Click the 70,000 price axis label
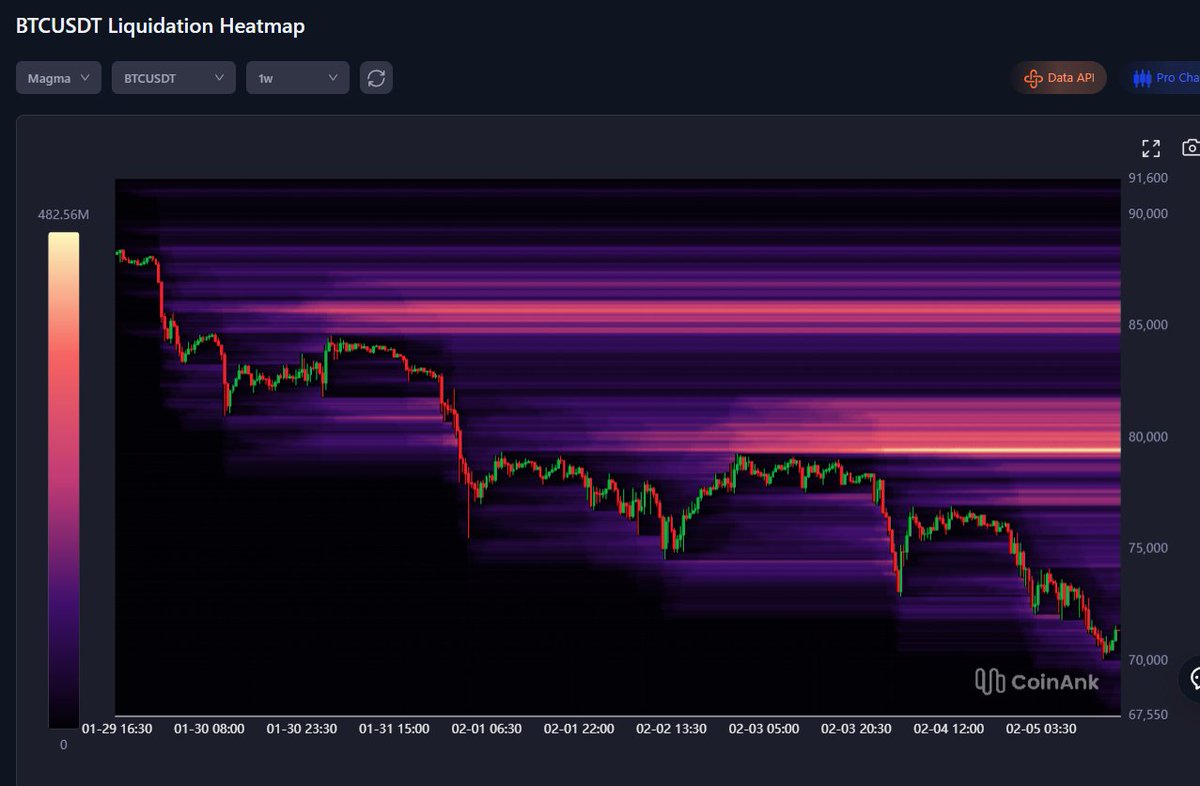The width and height of the screenshot is (1200, 786). coord(1148,660)
